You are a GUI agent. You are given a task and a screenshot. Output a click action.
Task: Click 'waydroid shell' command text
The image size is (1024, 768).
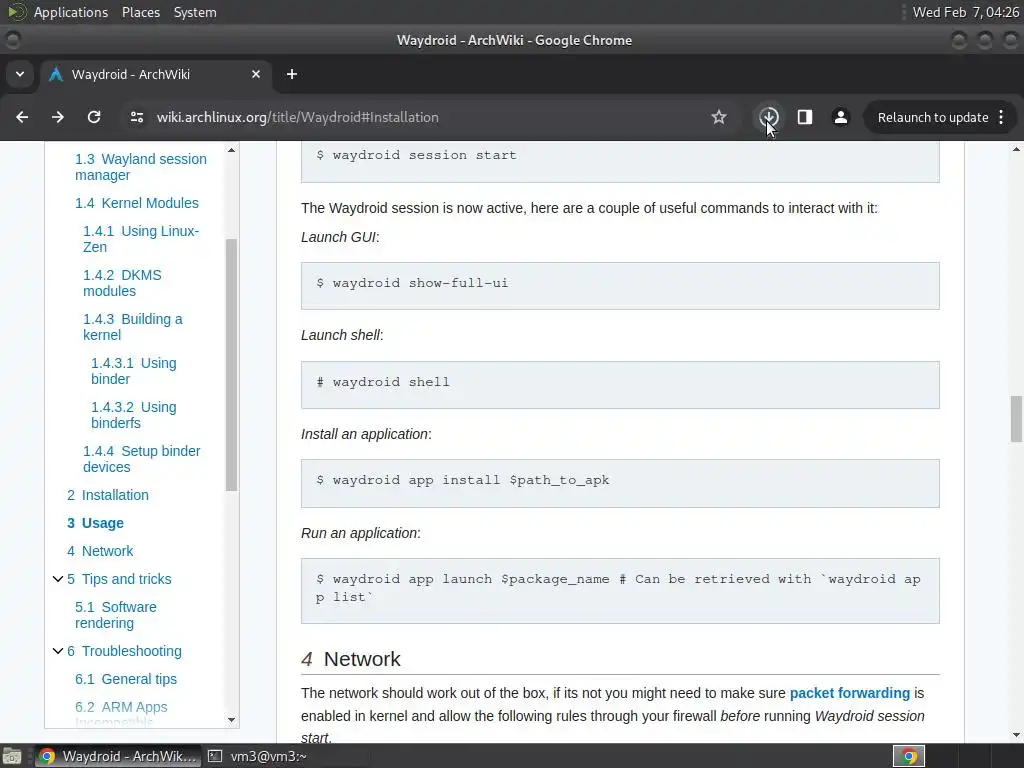tap(391, 382)
